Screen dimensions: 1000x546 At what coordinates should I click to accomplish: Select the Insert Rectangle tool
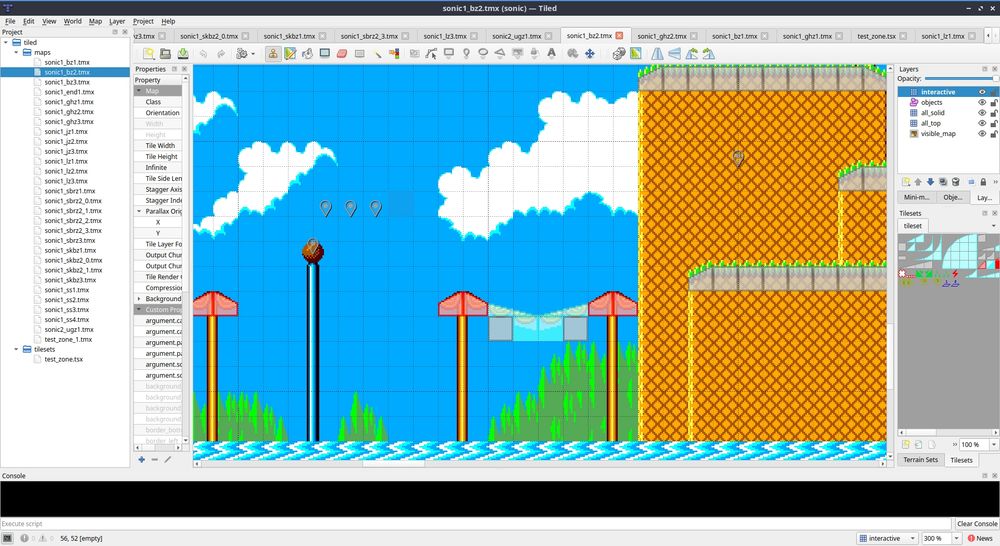pos(449,54)
